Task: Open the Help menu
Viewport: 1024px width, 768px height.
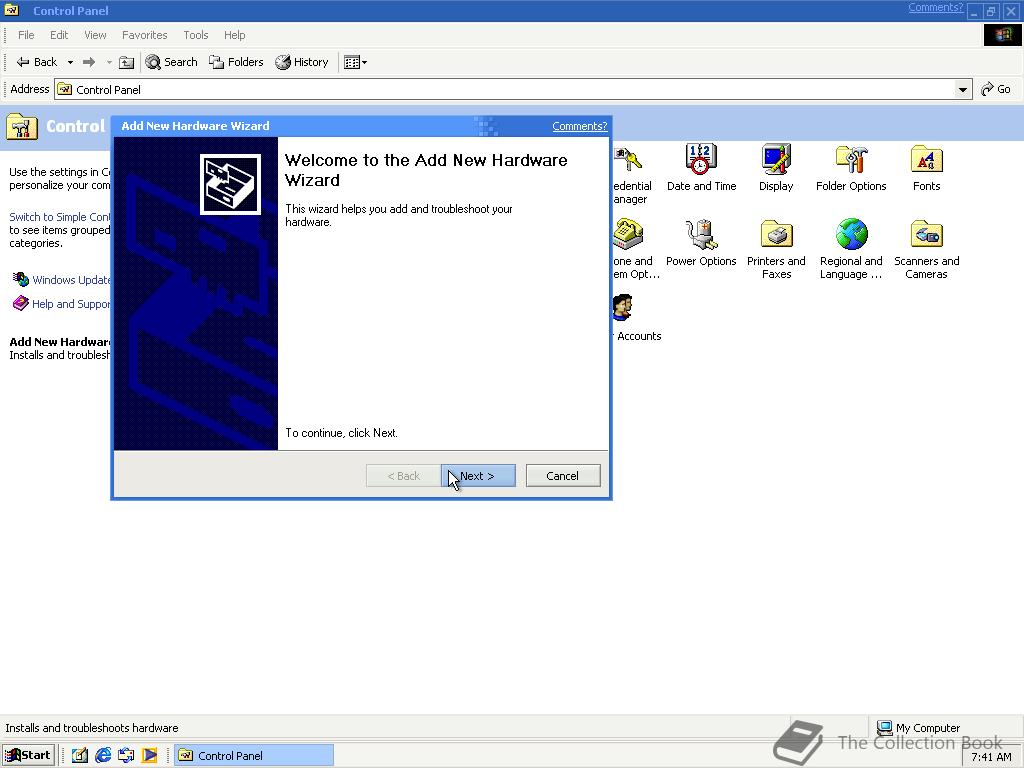Action: point(234,35)
